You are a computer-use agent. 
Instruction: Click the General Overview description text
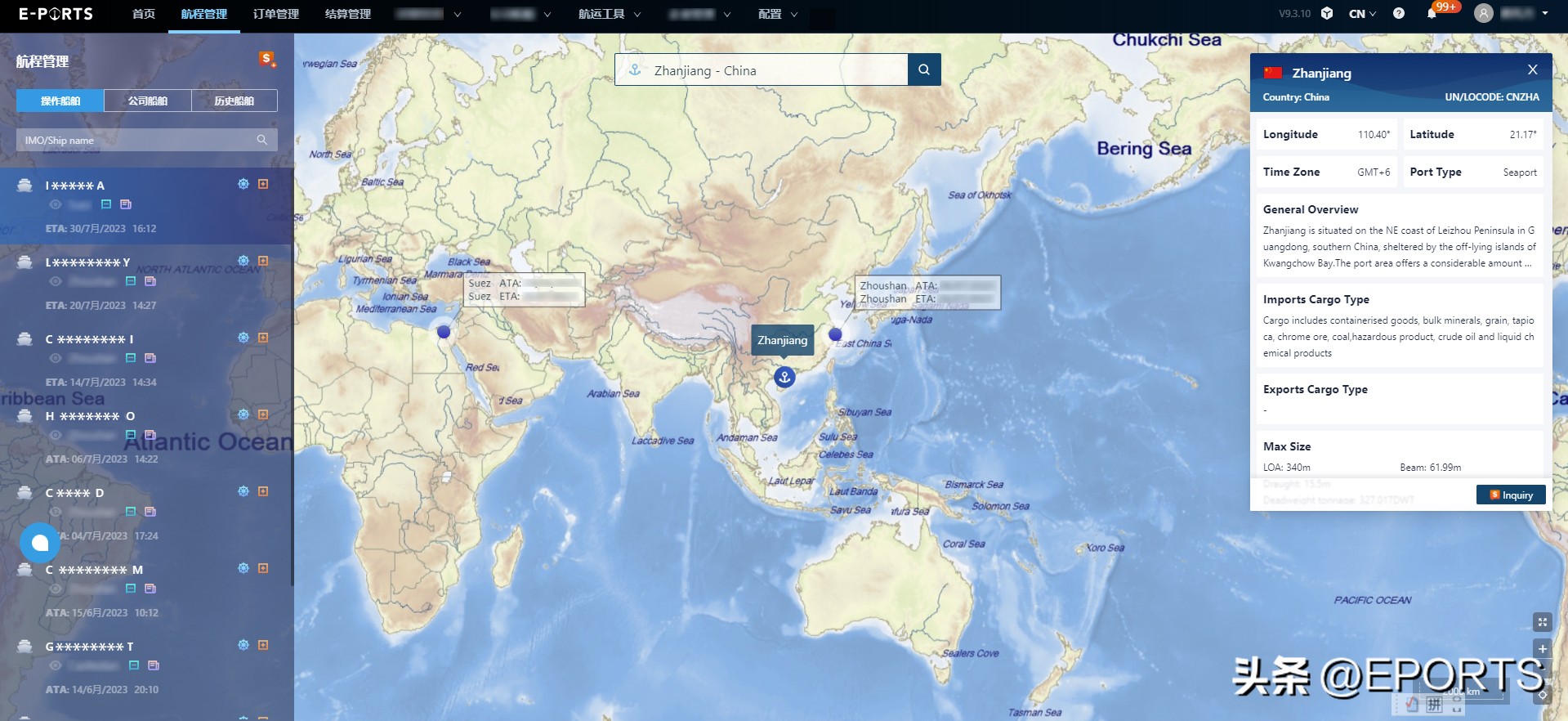click(1400, 247)
